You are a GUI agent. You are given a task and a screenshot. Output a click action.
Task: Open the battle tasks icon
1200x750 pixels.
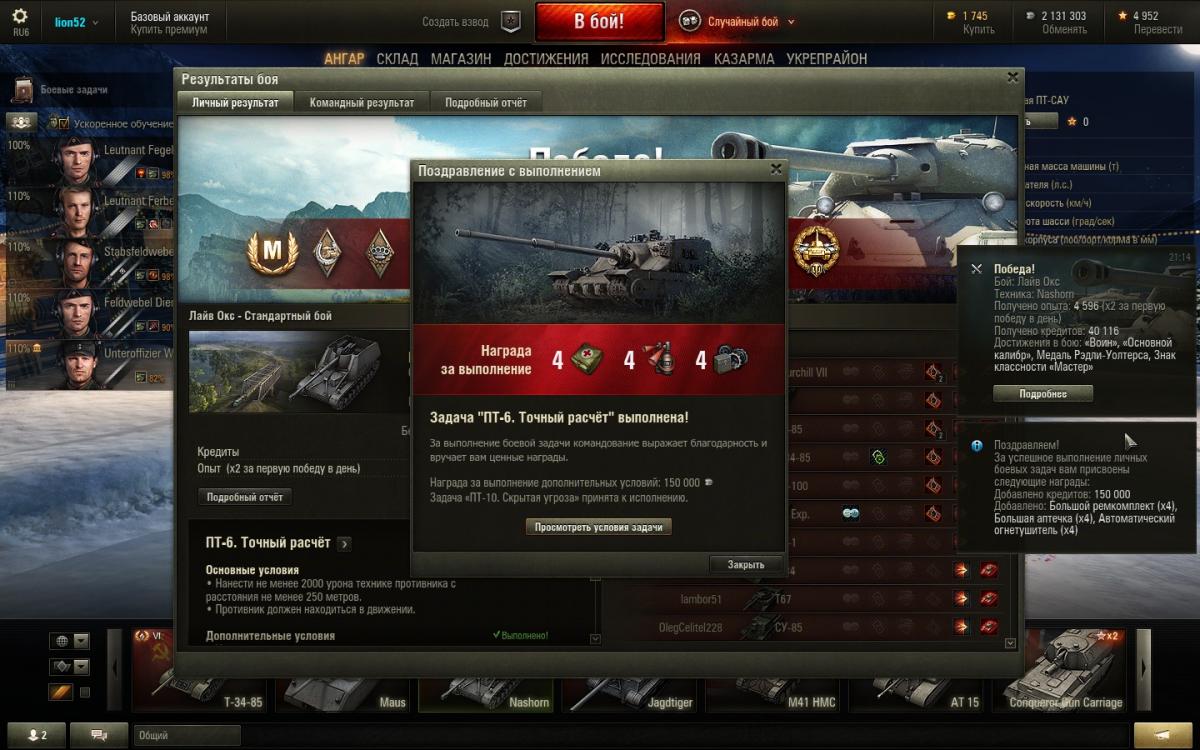click(x=22, y=90)
